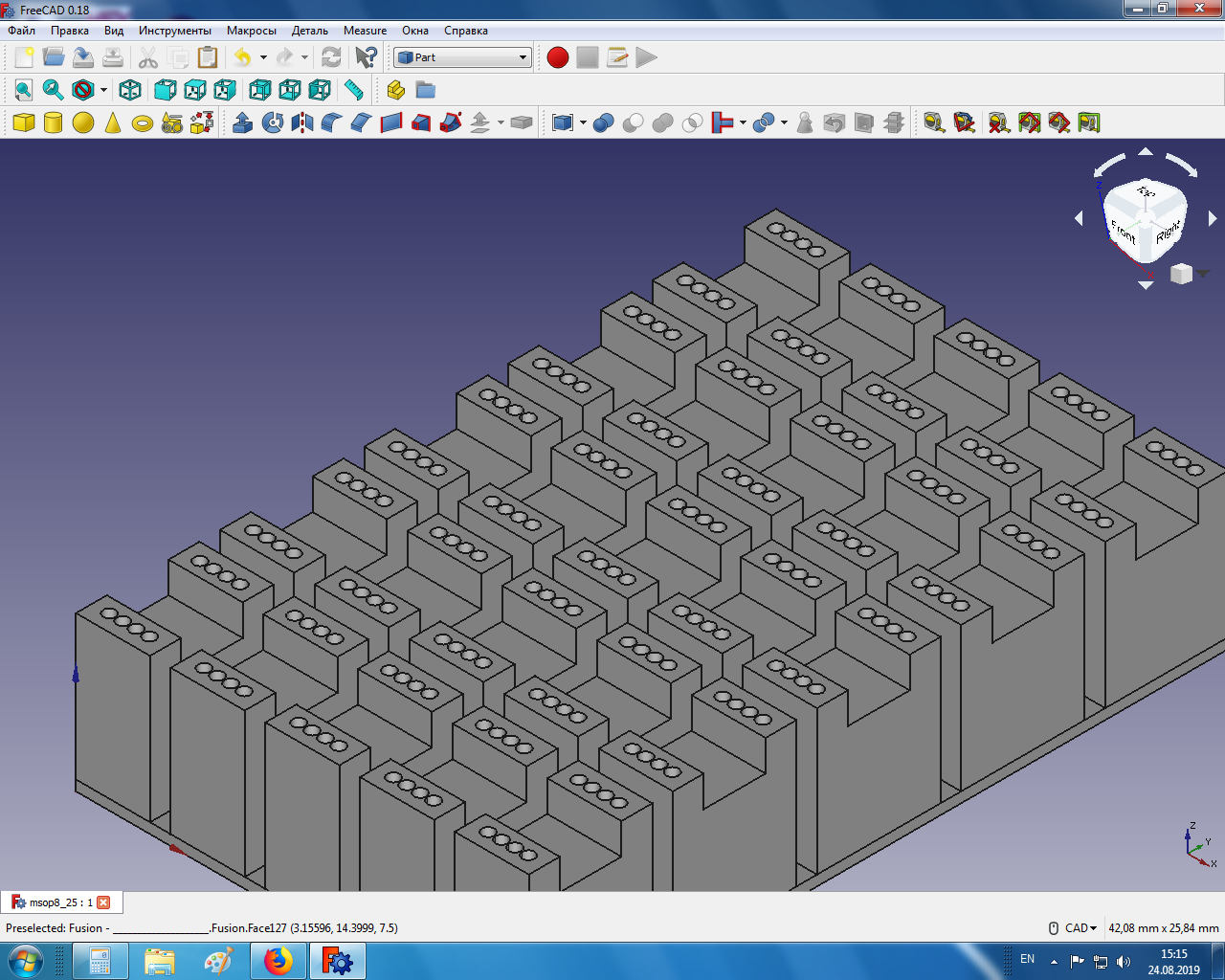Select the Revolve tool
This screenshot has height=980, width=1225.
(x=273, y=122)
